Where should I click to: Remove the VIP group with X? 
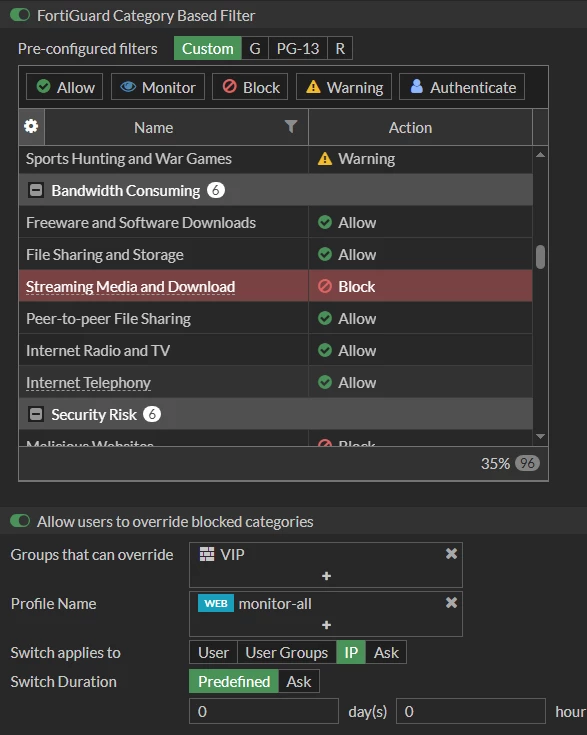click(451, 554)
